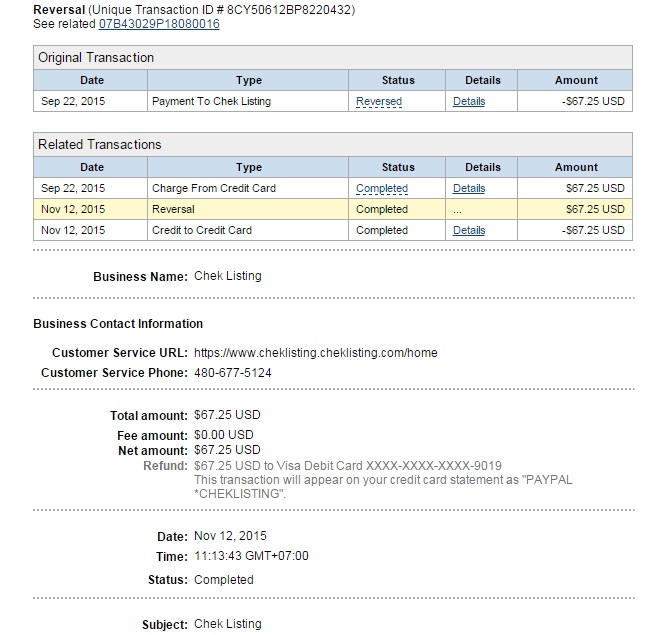Click the ellipsis in the Reversal row
The image size is (659, 635).
point(457,210)
